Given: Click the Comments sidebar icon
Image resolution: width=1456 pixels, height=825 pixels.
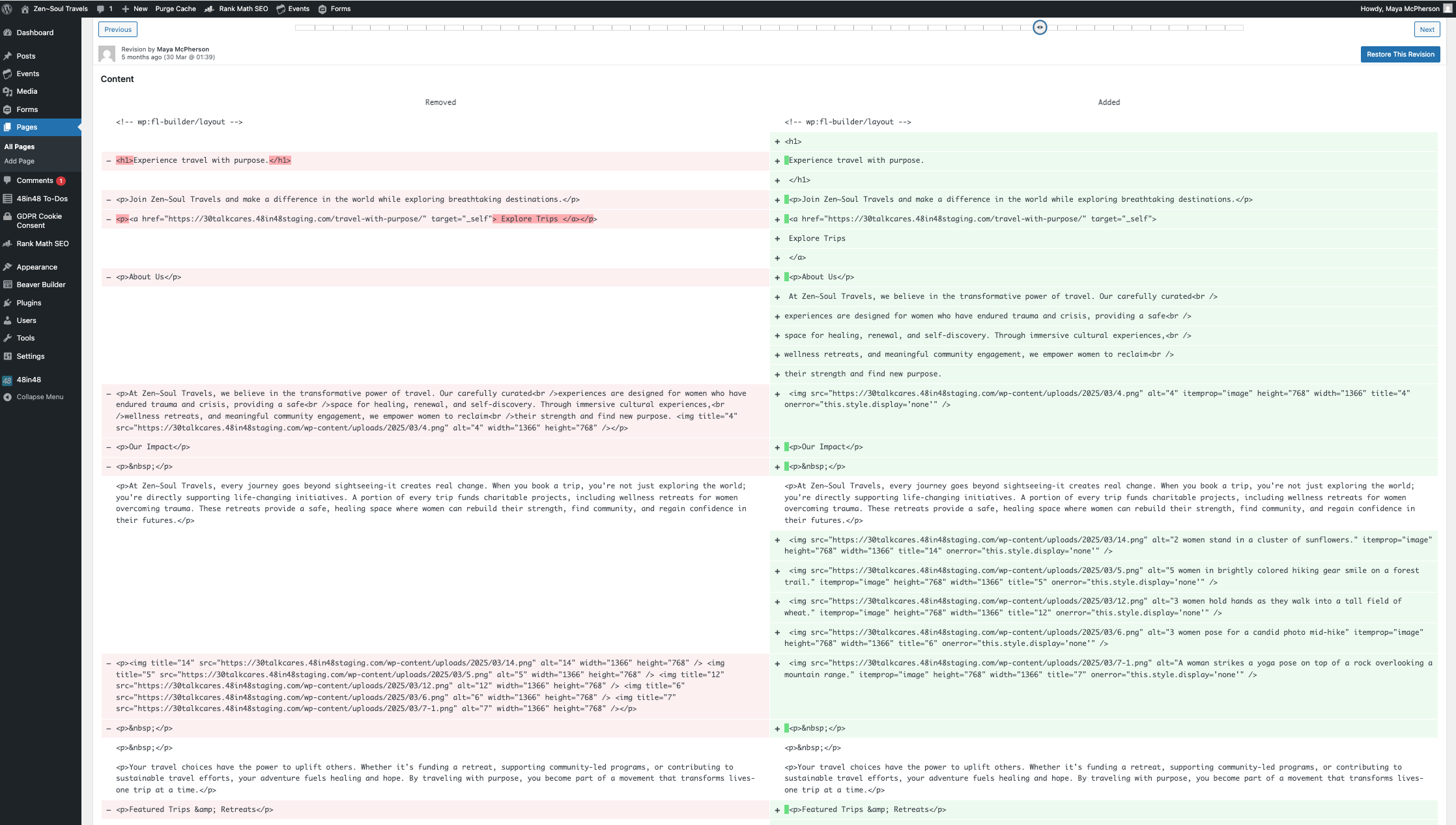Looking at the screenshot, I should click(x=8, y=180).
